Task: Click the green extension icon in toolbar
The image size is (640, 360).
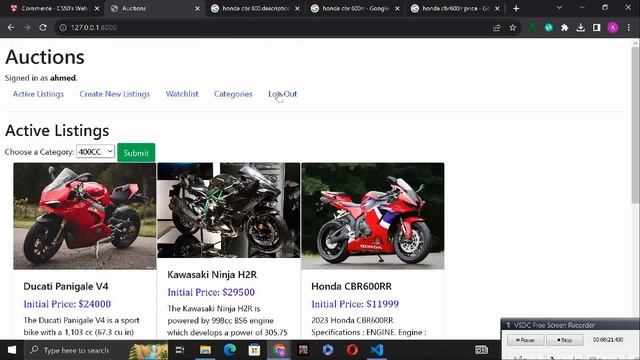Action: click(x=533, y=27)
